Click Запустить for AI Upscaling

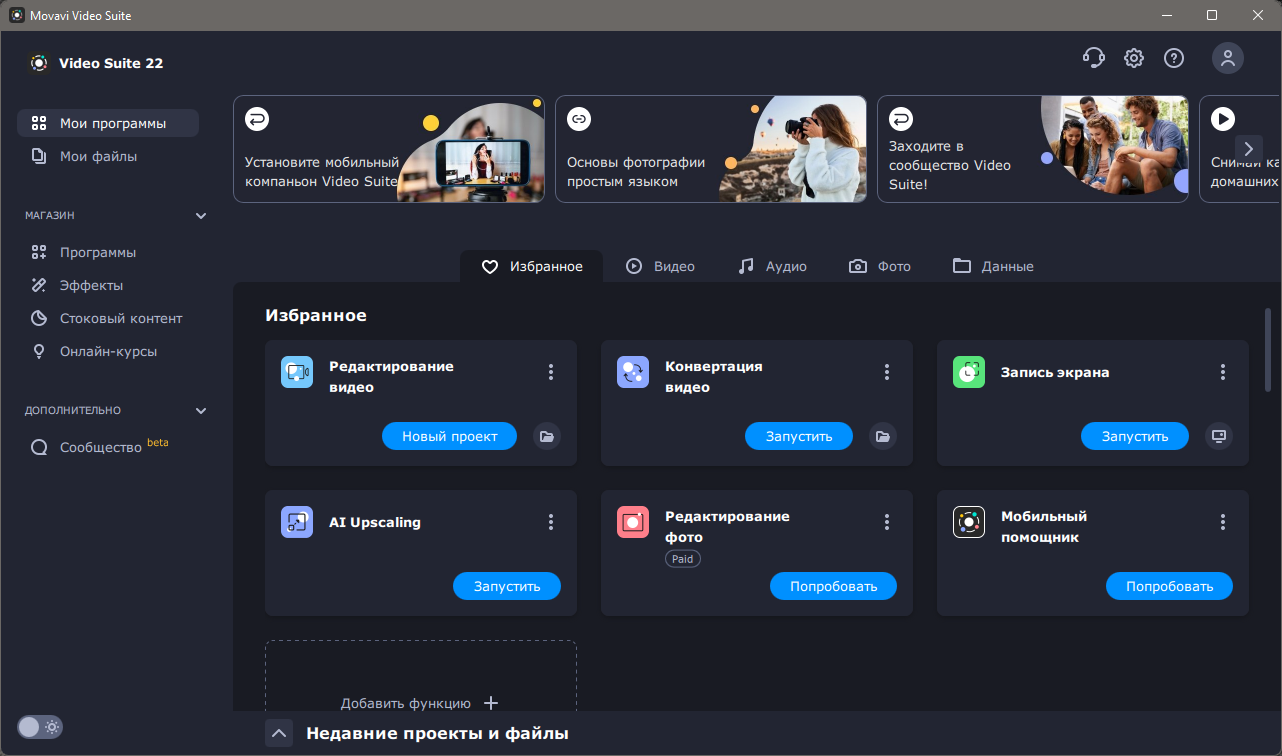(507, 586)
